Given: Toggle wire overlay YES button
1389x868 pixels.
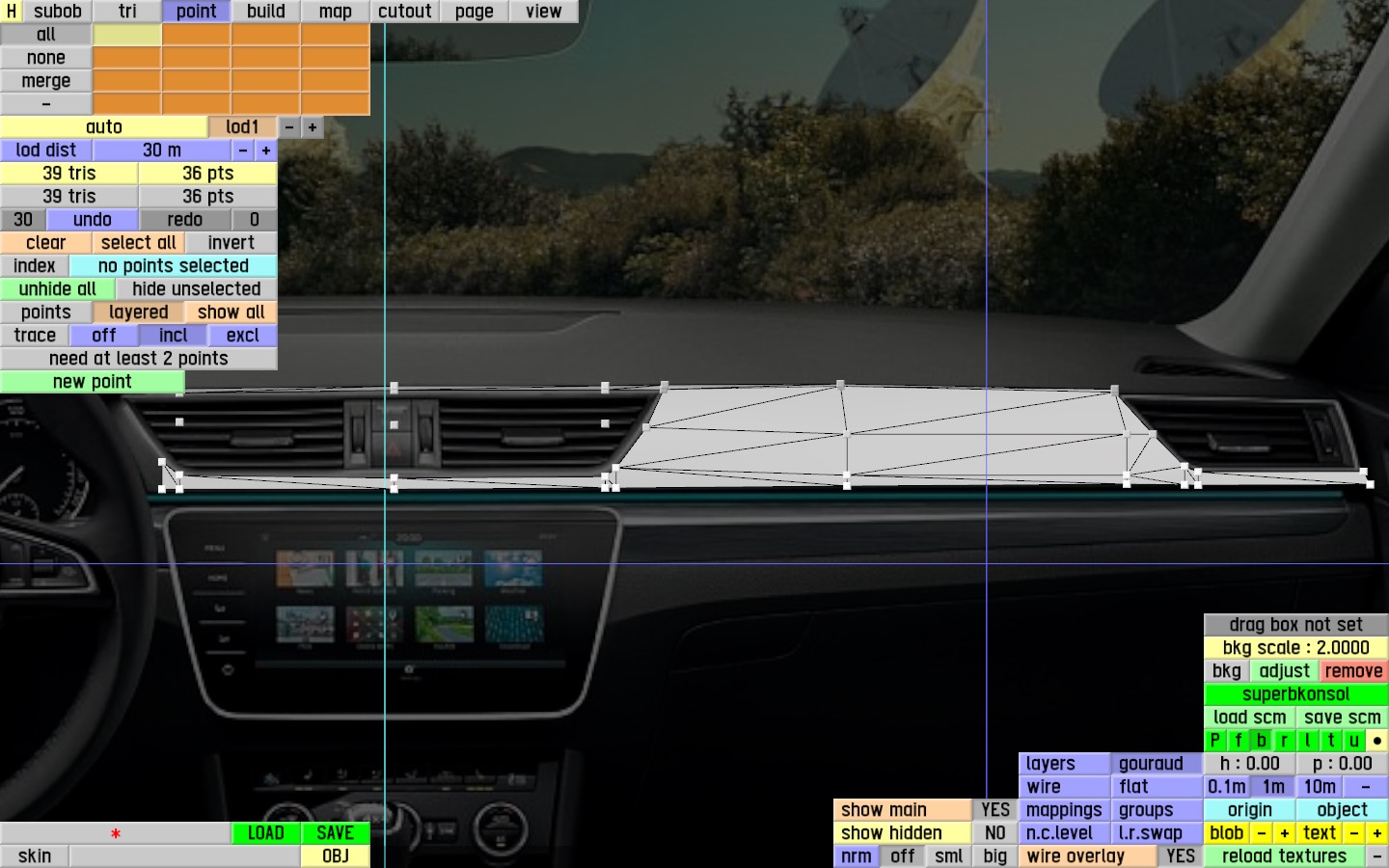Looking at the screenshot, I should pos(1181,856).
